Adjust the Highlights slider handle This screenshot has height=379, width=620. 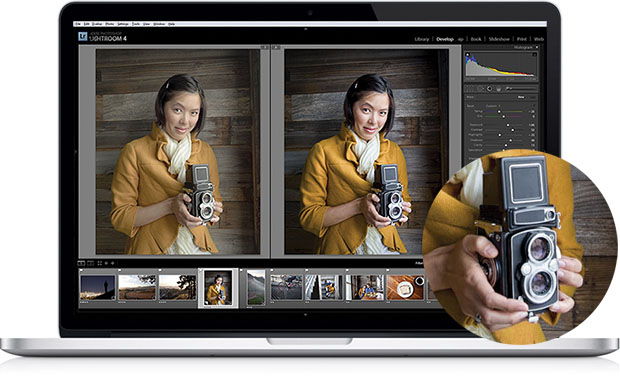pos(500,135)
